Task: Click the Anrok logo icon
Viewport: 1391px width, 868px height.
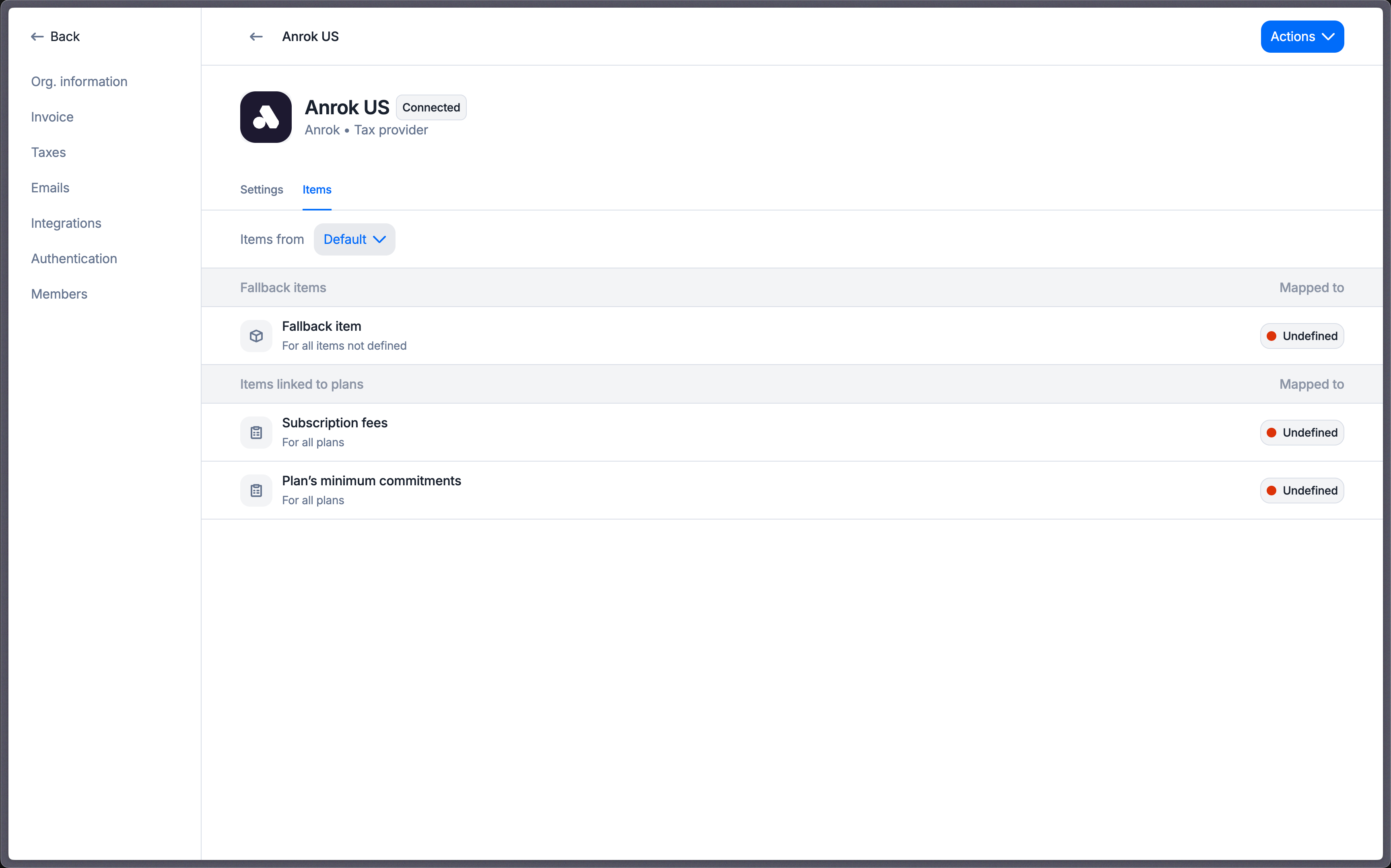Action: tap(266, 117)
